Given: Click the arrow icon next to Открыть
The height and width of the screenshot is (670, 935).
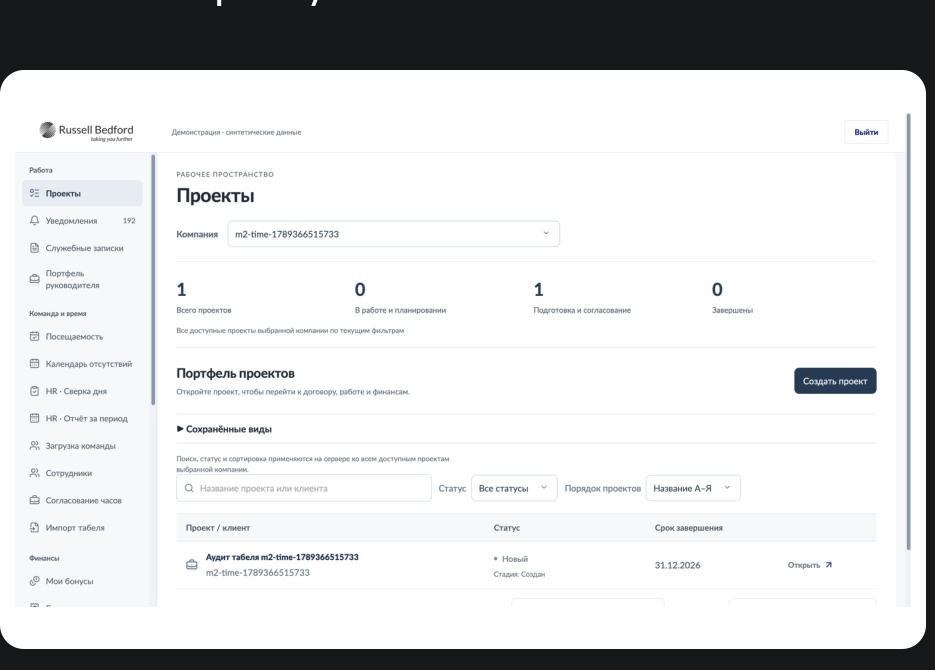Looking at the screenshot, I should pyautogui.click(x=828, y=565).
